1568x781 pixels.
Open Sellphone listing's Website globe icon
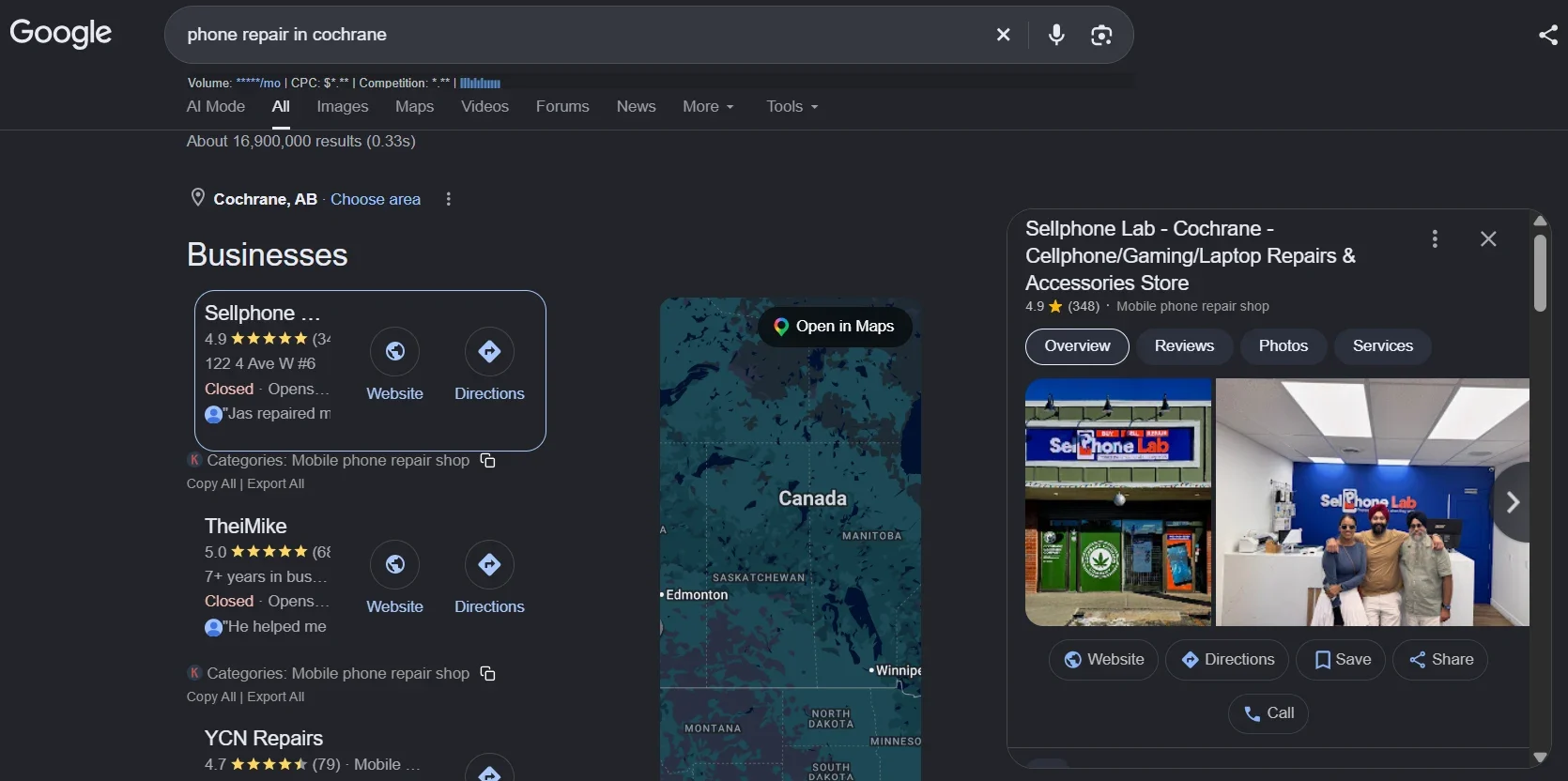pos(395,351)
